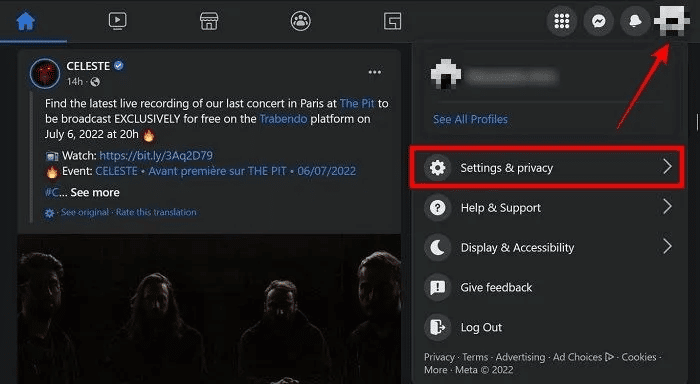Select Give feedback menu item
Image resolution: width=700 pixels, height=384 pixels.
(547, 288)
